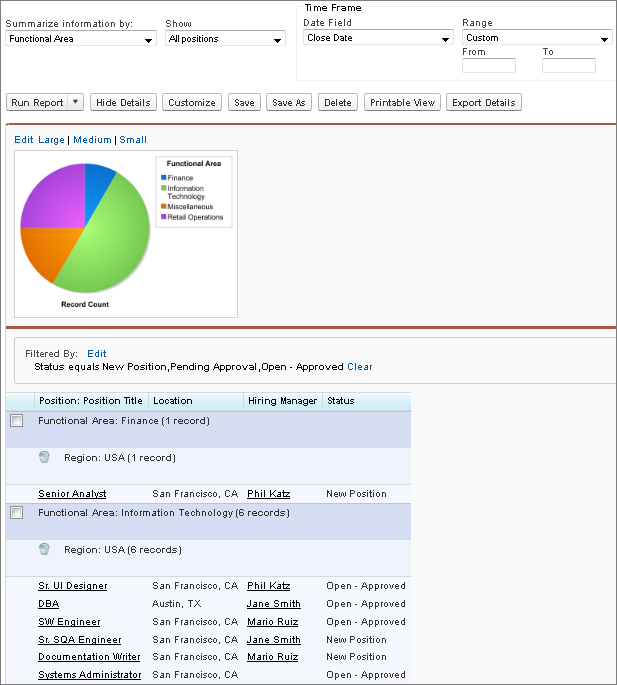Click the Save As button
Screen dimensions: 617x685
(289, 102)
